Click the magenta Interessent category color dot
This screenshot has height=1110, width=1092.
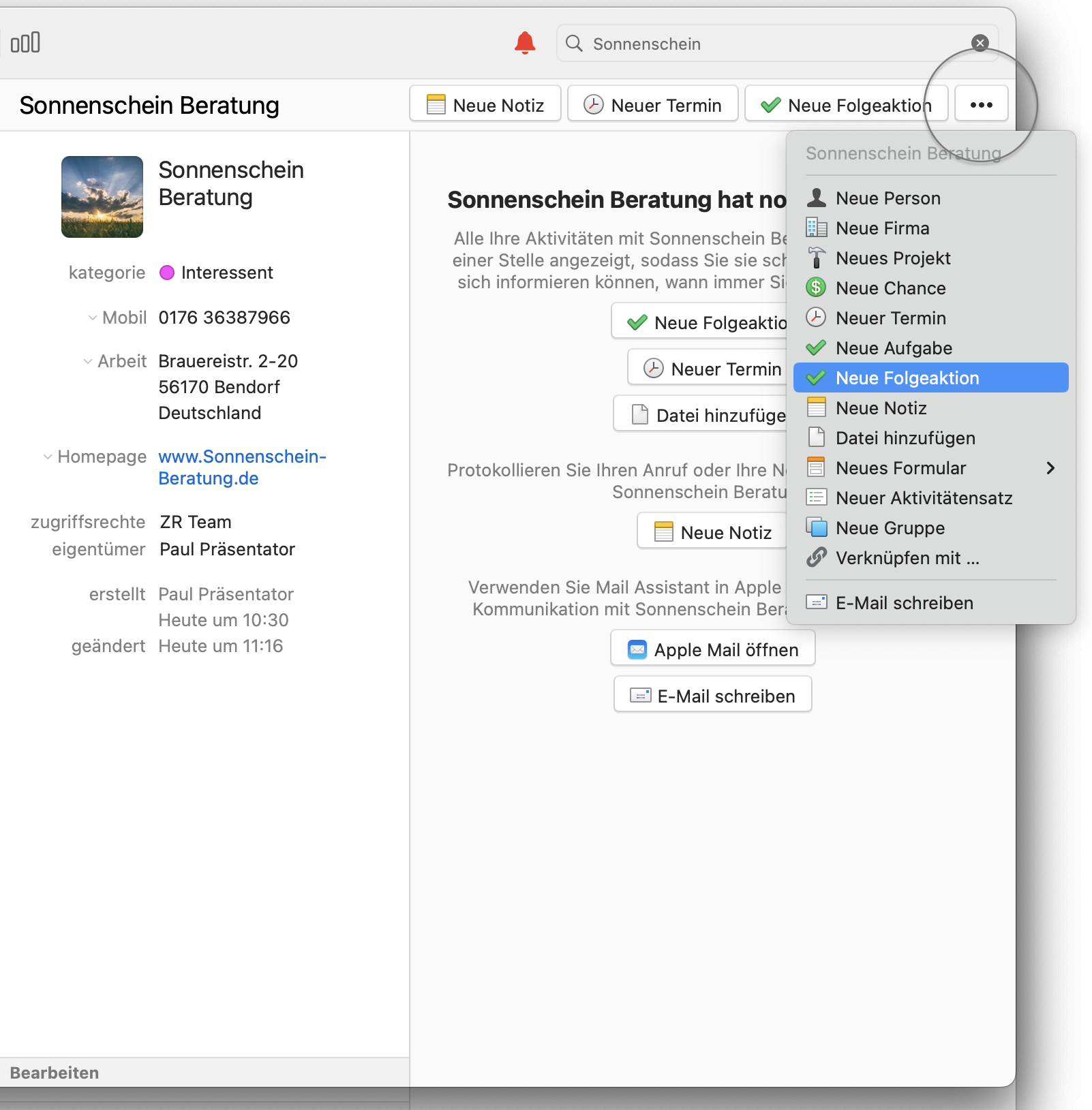click(167, 273)
